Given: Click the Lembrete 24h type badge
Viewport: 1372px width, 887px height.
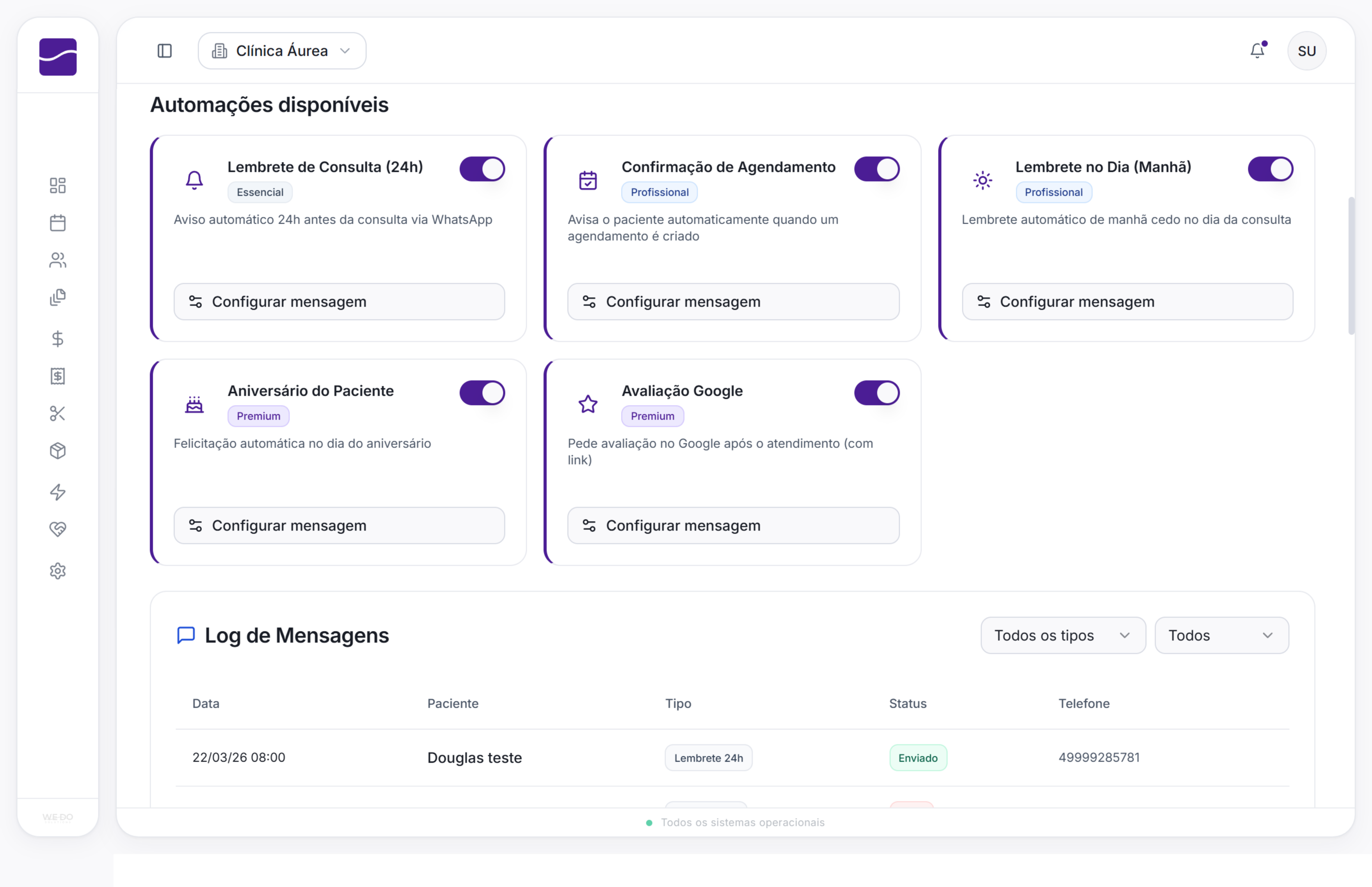Looking at the screenshot, I should pos(708,758).
